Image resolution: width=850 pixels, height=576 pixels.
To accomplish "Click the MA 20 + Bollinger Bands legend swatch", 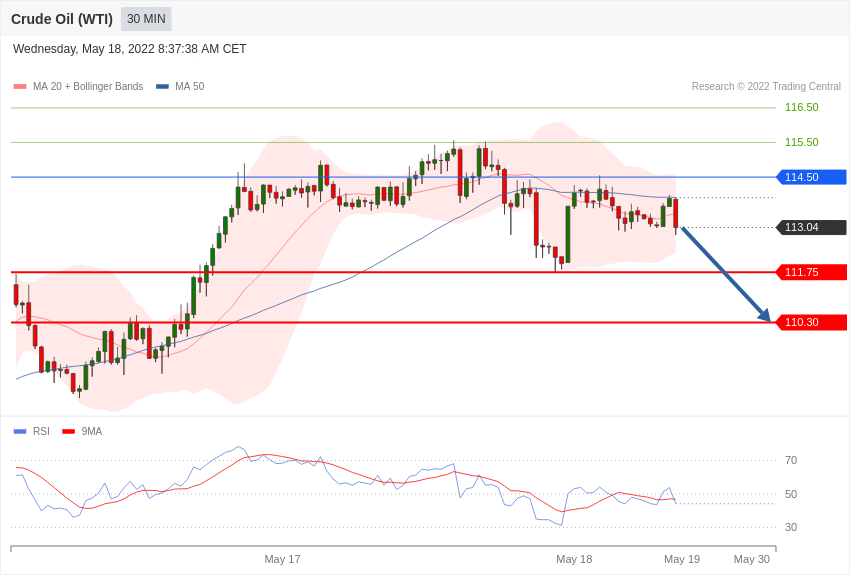I will 20,86.
